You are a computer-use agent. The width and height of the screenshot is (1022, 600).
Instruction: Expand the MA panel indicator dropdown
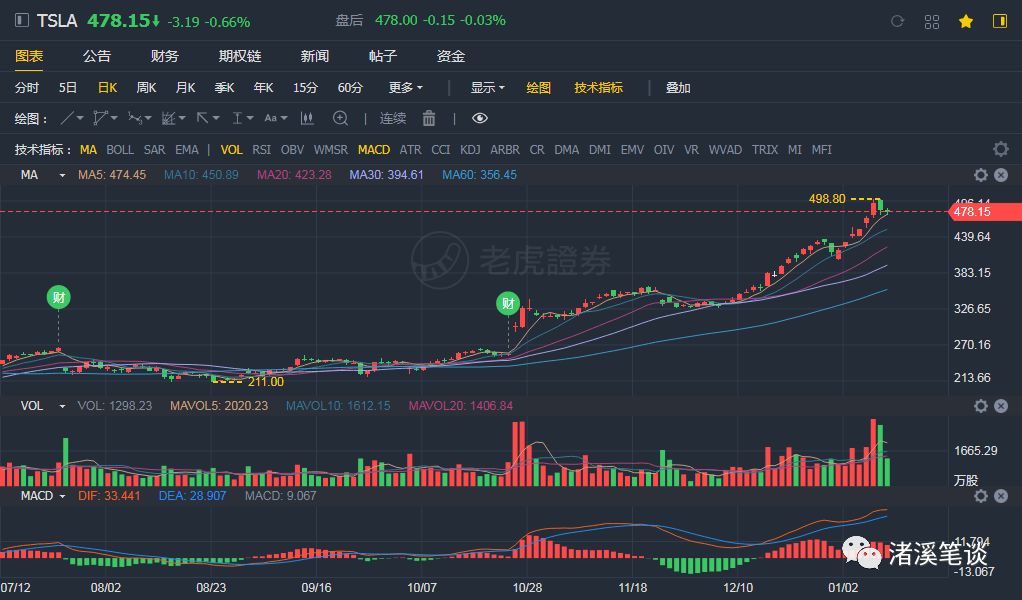tap(63, 175)
